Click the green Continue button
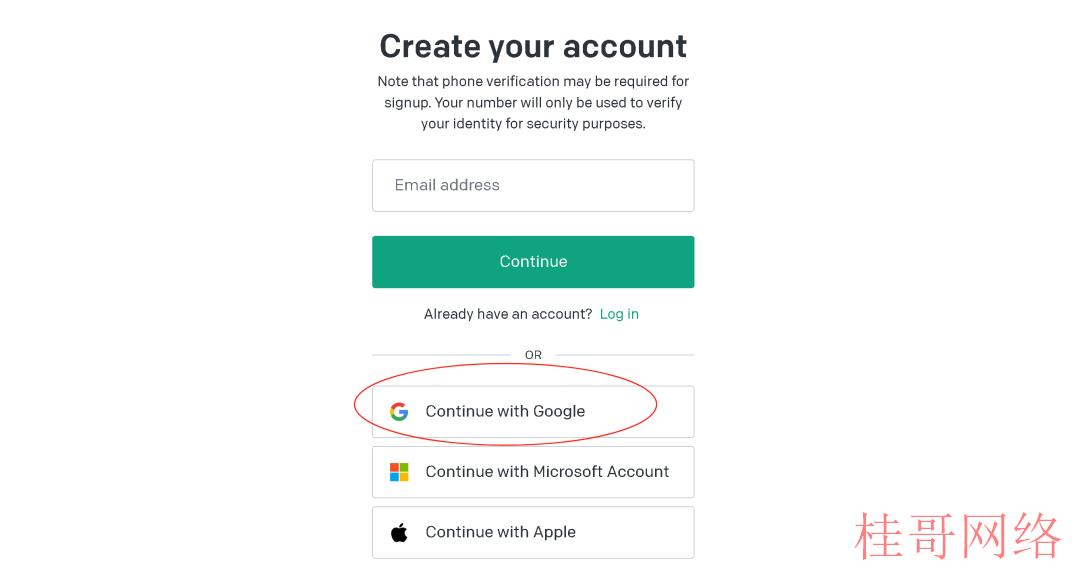 [533, 262]
